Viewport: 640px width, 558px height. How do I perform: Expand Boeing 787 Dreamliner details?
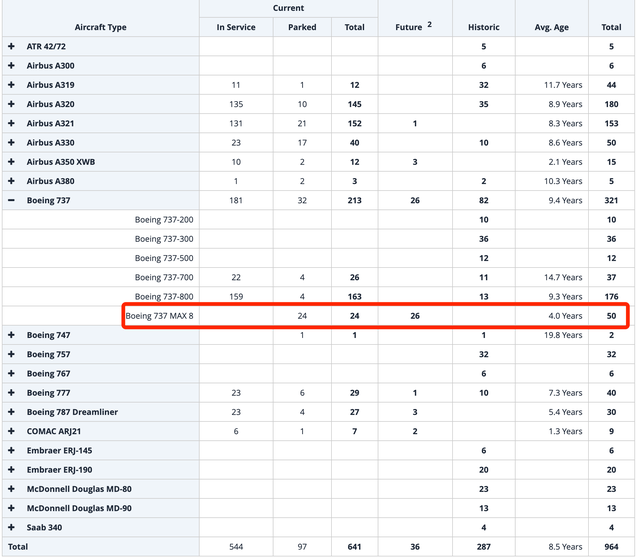point(12,412)
